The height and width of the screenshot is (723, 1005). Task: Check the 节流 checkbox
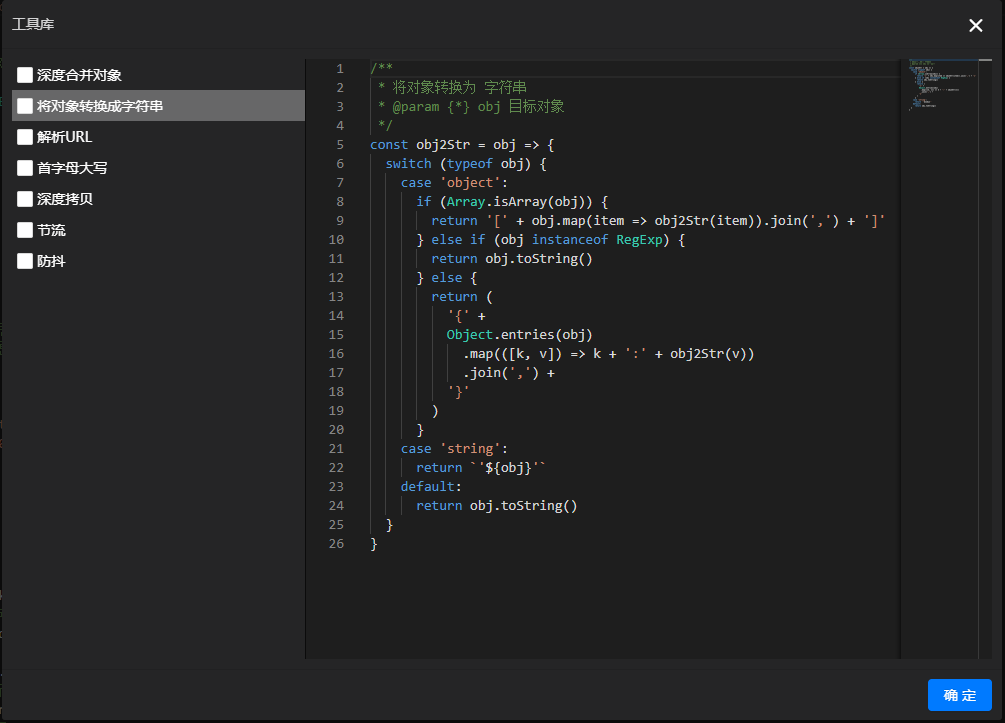click(x=25, y=230)
